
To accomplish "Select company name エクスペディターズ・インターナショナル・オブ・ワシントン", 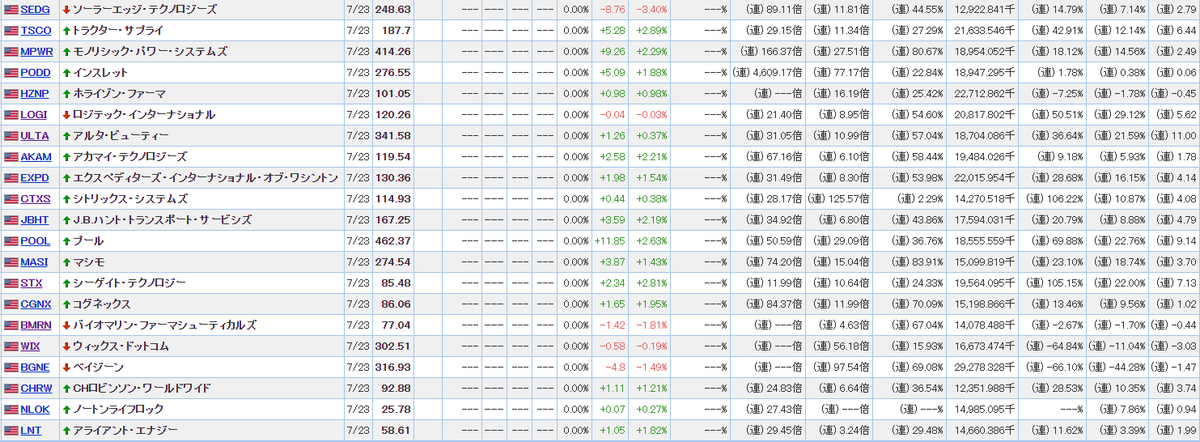I will click(x=206, y=177).
